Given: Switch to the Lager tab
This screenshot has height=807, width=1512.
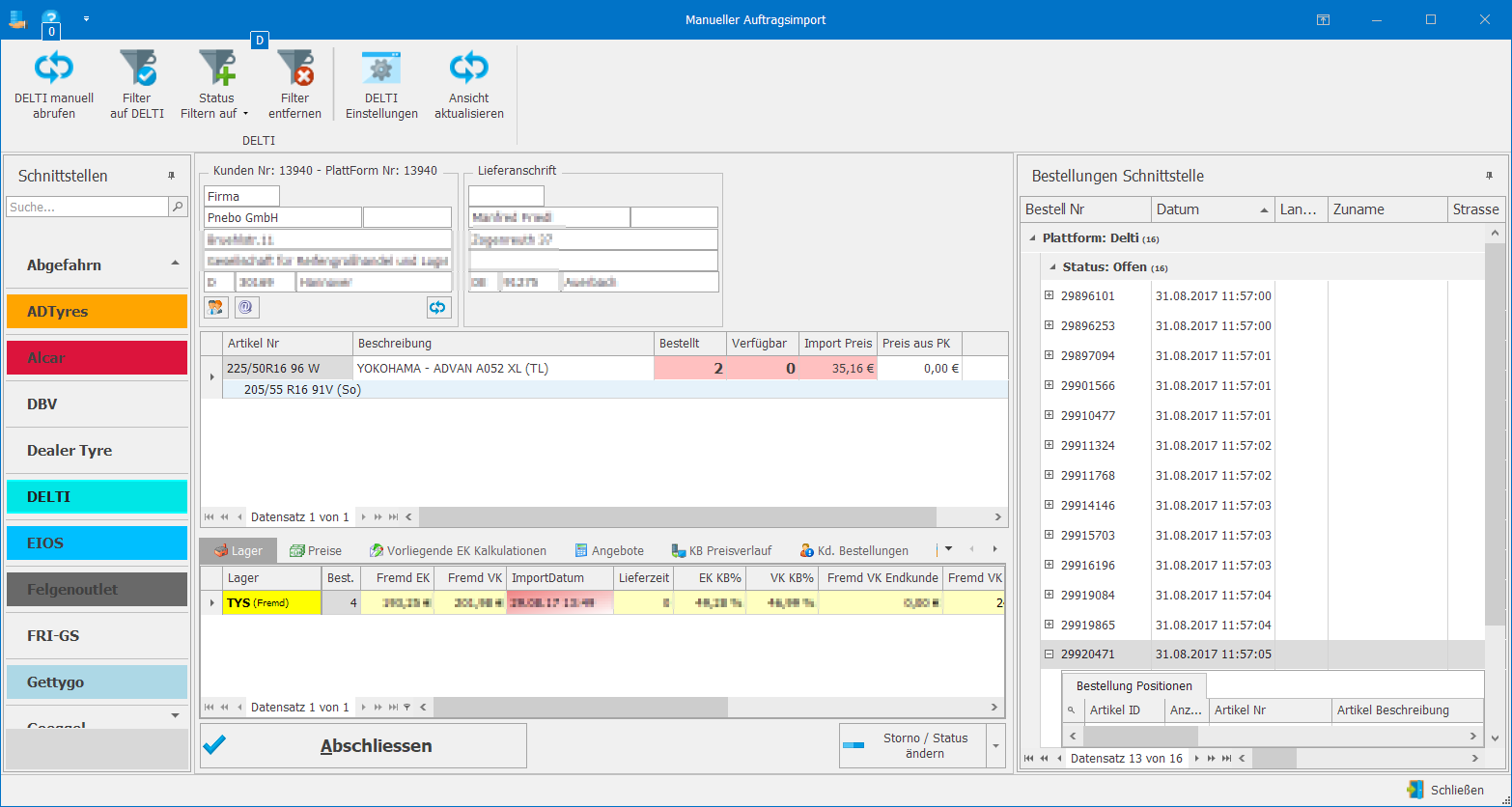Looking at the screenshot, I should click(238, 551).
